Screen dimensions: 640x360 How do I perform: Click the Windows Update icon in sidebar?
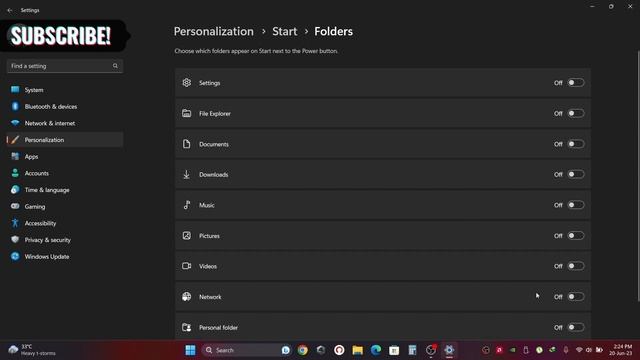tap(15, 256)
